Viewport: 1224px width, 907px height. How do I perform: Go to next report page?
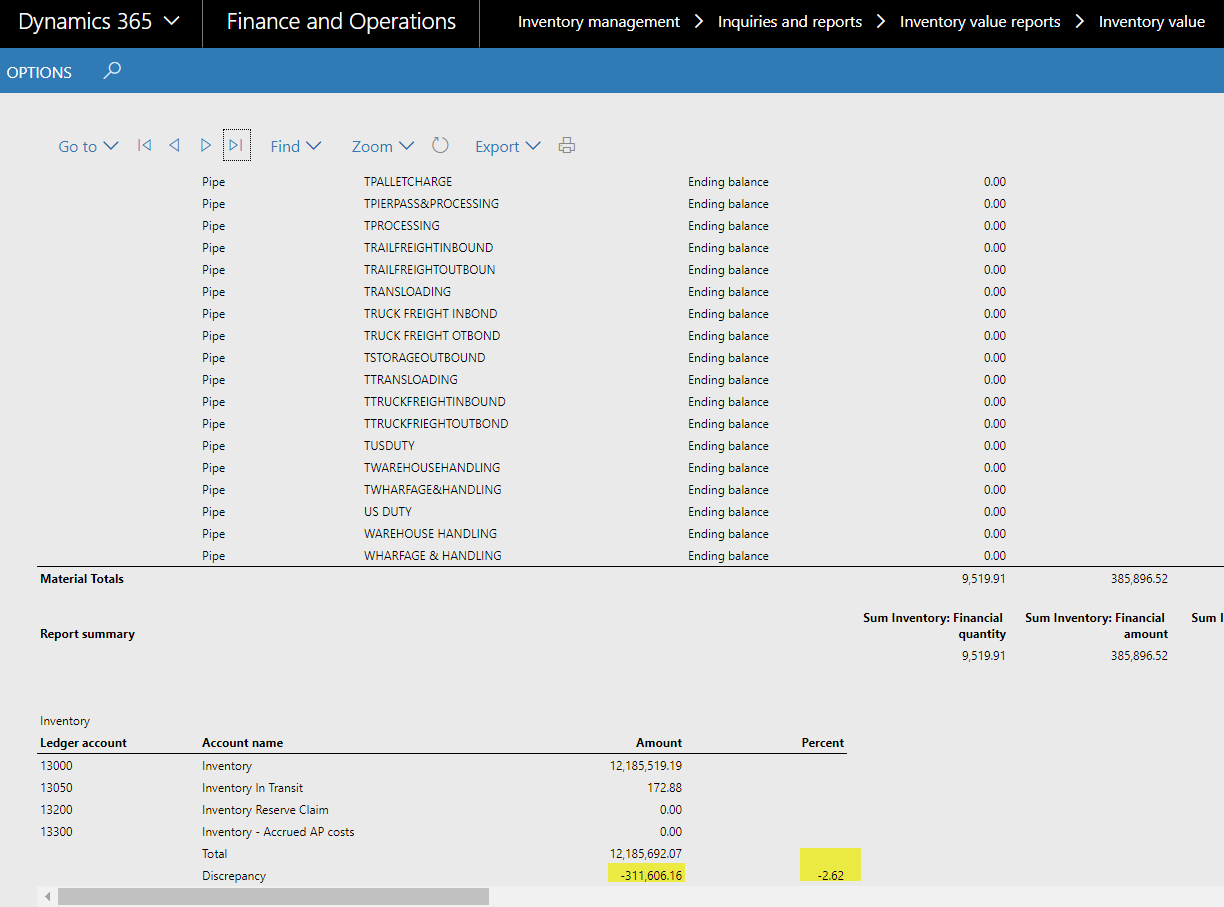click(205, 146)
